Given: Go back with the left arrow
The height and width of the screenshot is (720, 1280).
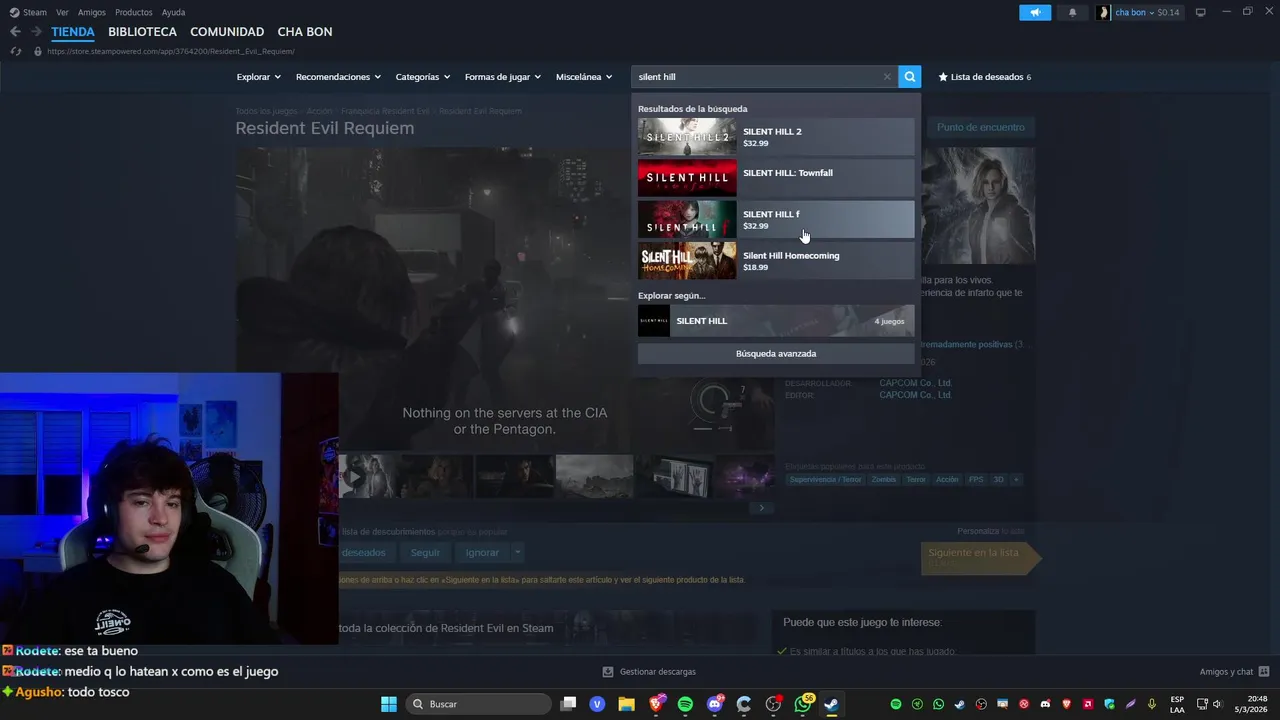Looking at the screenshot, I should click(15, 32).
